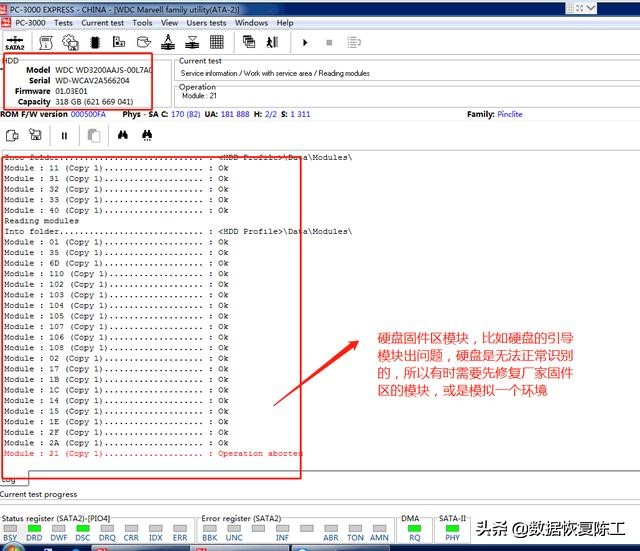The height and width of the screenshot is (551, 640).
Task: Open the Tests menu
Action: coord(63,23)
